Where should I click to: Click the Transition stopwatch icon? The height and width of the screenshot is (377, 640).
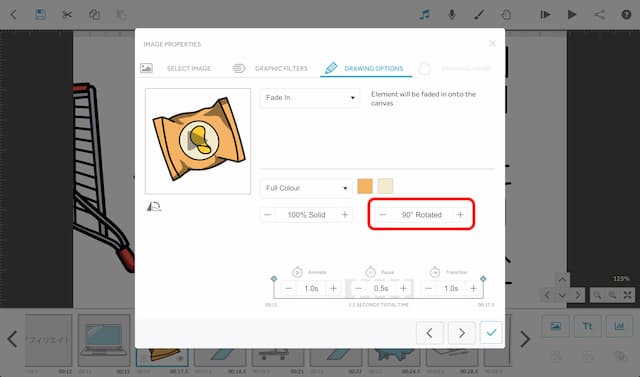point(435,272)
